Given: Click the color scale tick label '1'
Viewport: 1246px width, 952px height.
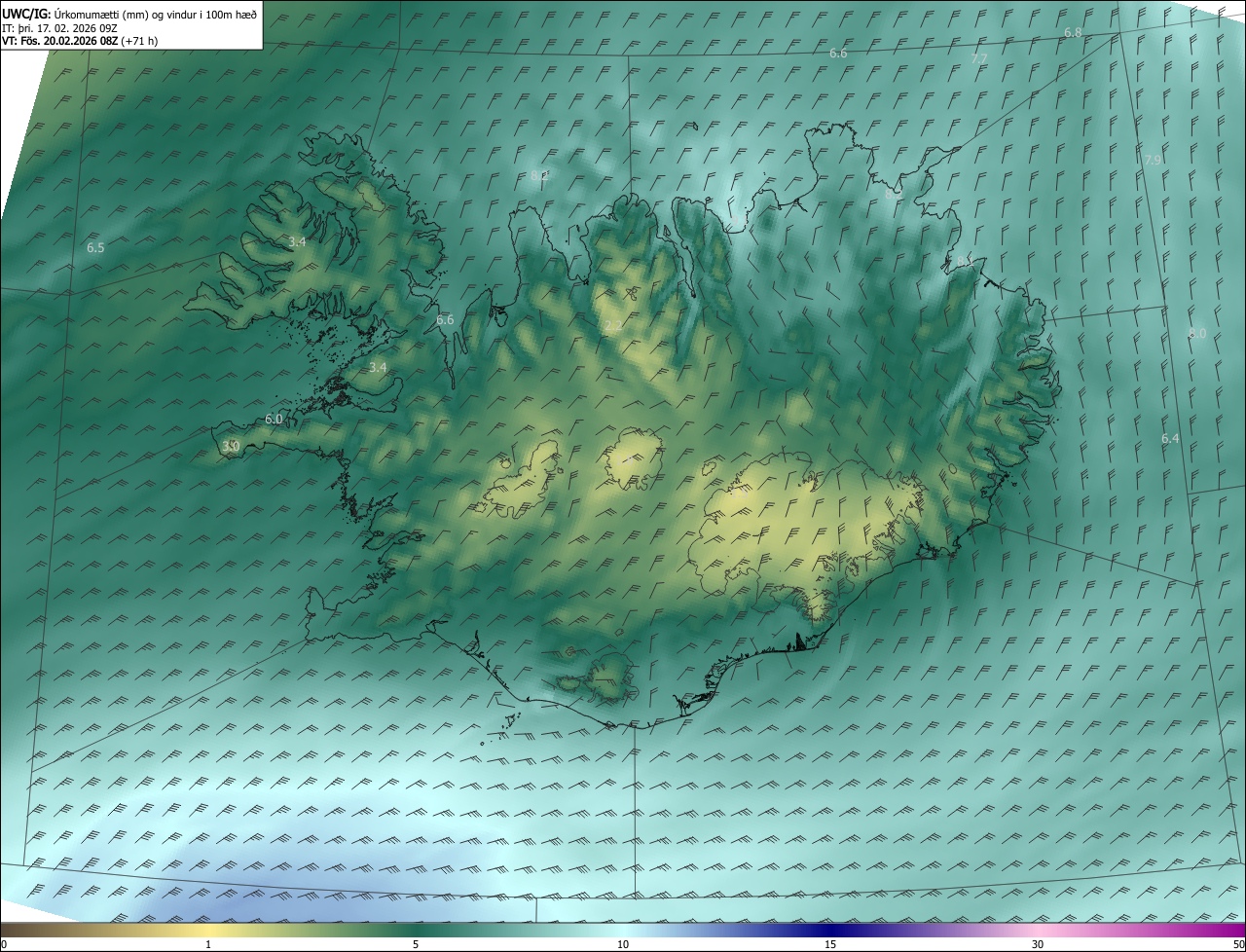Looking at the screenshot, I should click(x=208, y=944).
